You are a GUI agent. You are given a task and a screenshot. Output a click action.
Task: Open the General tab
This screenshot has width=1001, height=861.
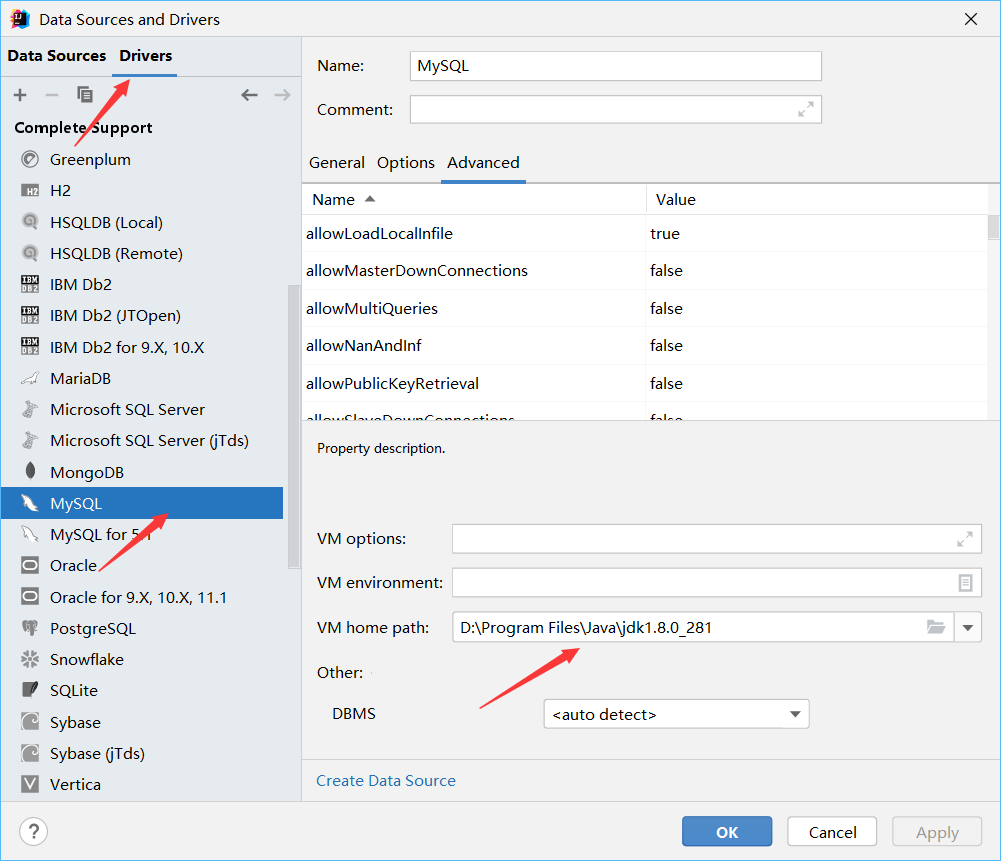pyautogui.click(x=336, y=163)
